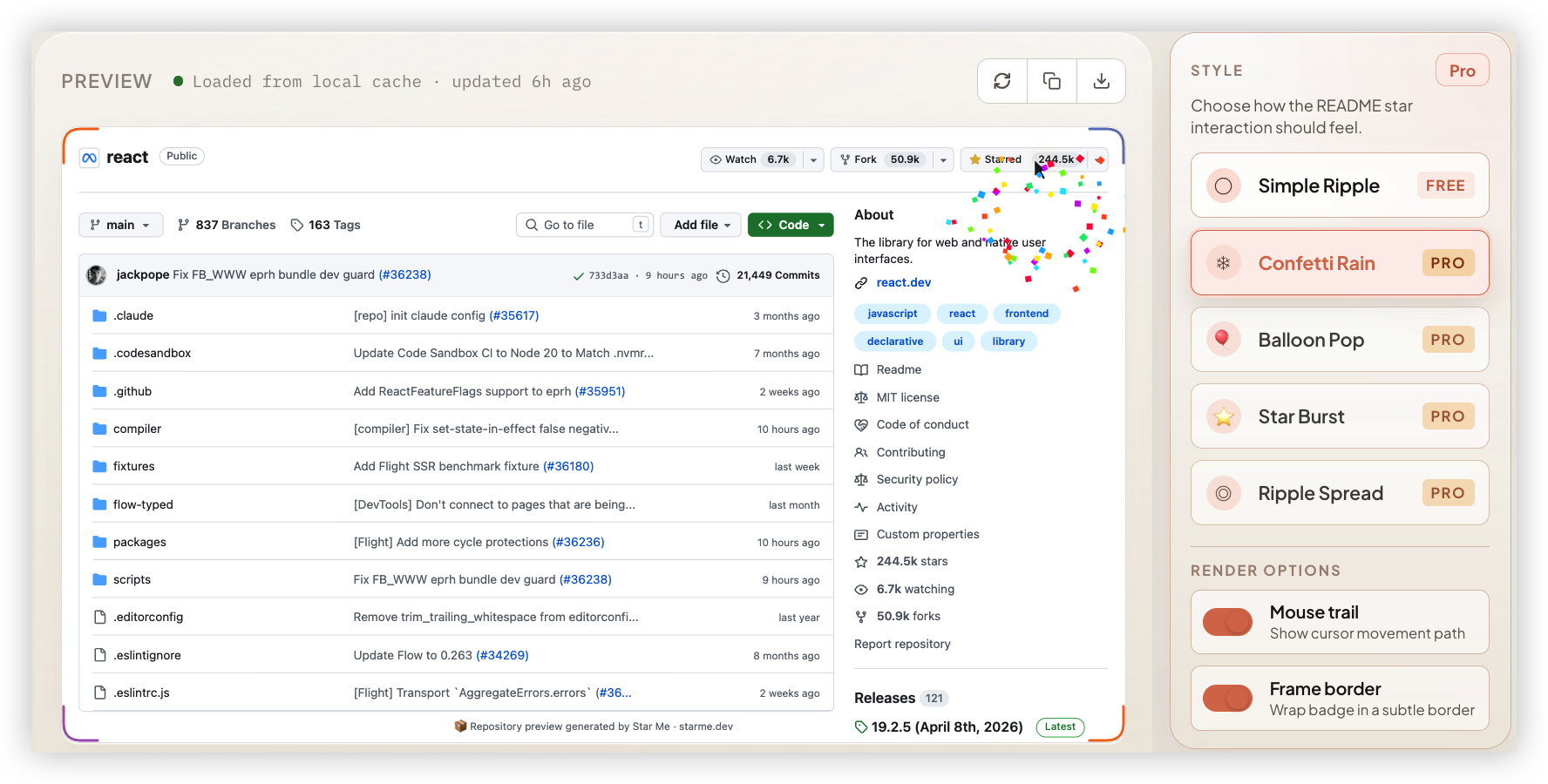Click the Ripple Spread concentric icon

point(1224,493)
